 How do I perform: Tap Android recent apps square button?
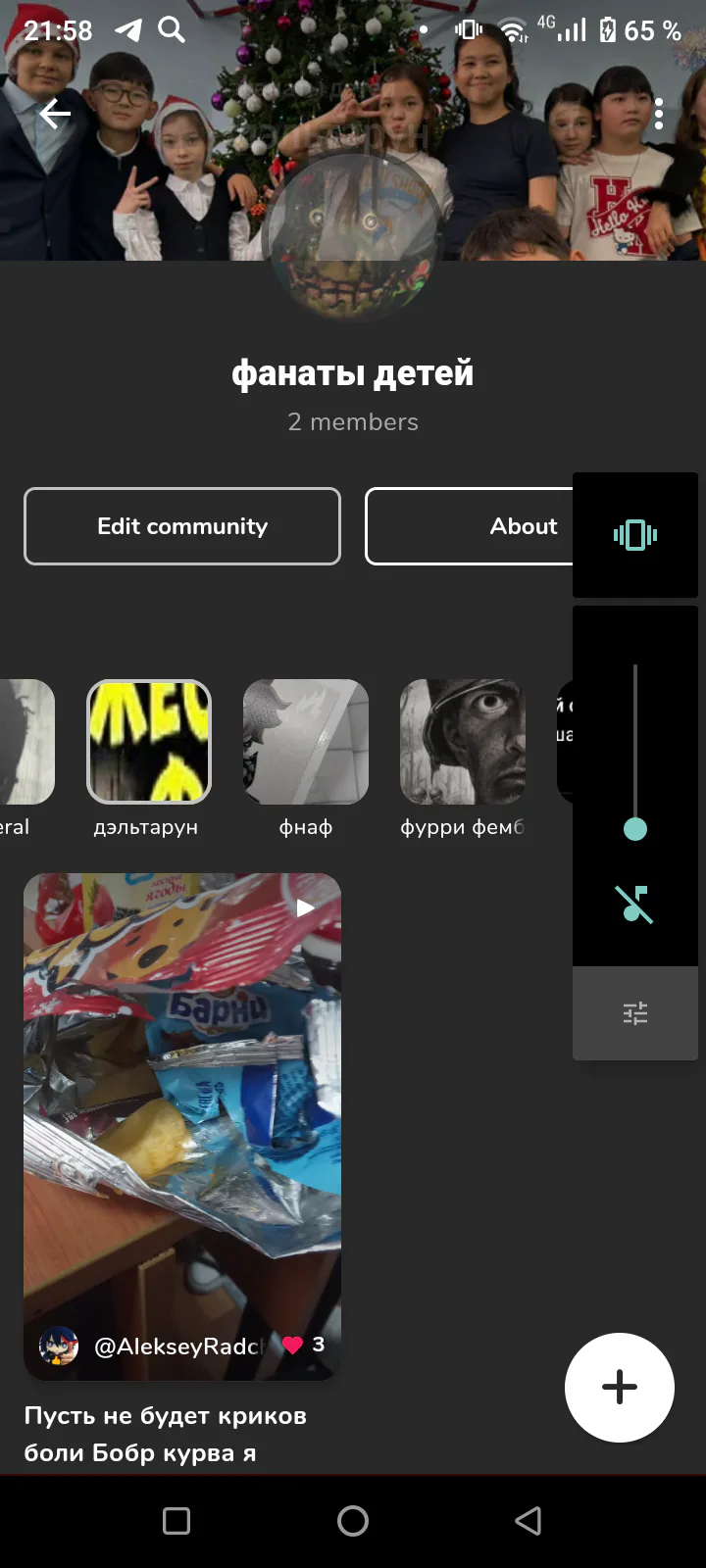tap(176, 1521)
